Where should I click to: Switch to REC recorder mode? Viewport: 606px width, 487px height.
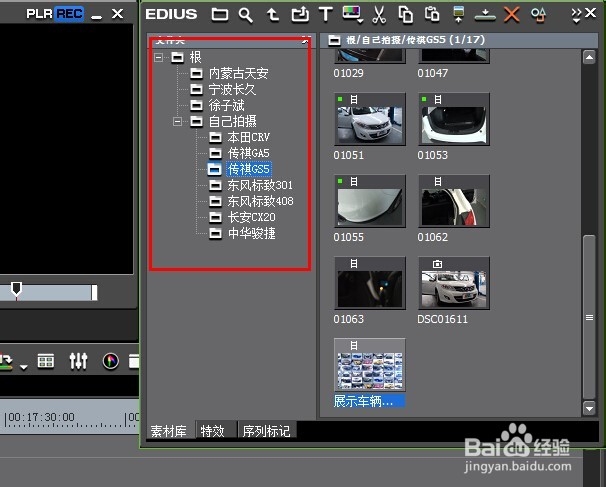[x=69, y=14]
